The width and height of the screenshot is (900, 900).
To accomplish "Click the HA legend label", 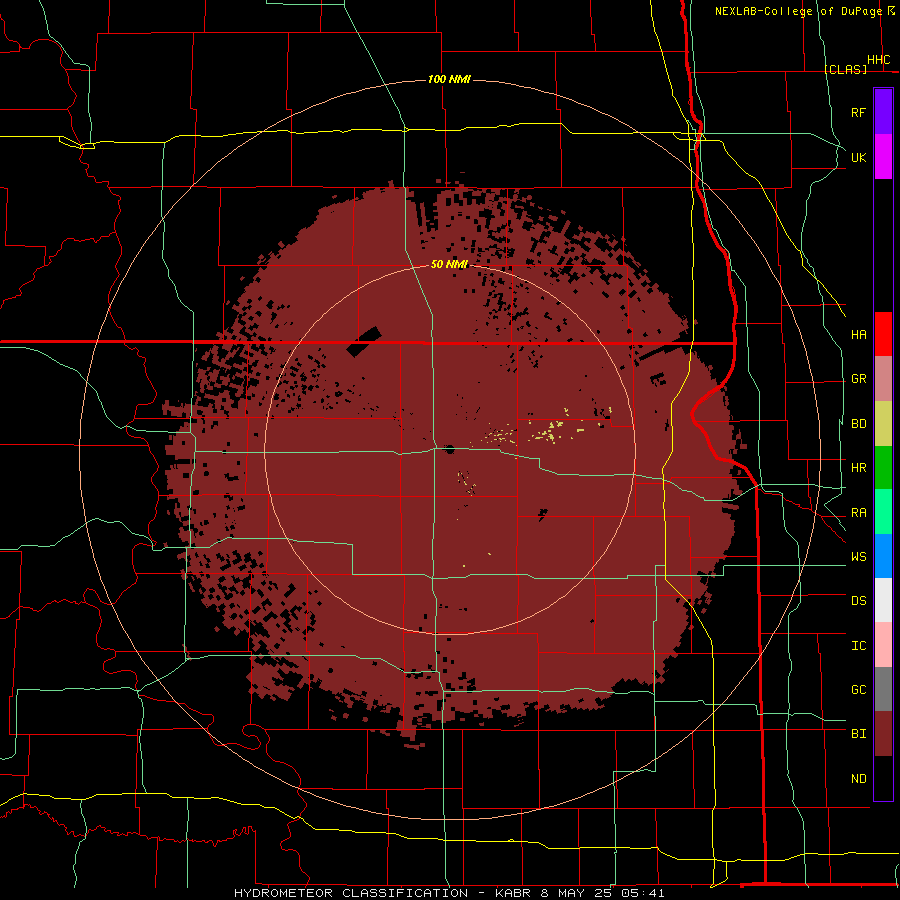I will click(x=858, y=335).
